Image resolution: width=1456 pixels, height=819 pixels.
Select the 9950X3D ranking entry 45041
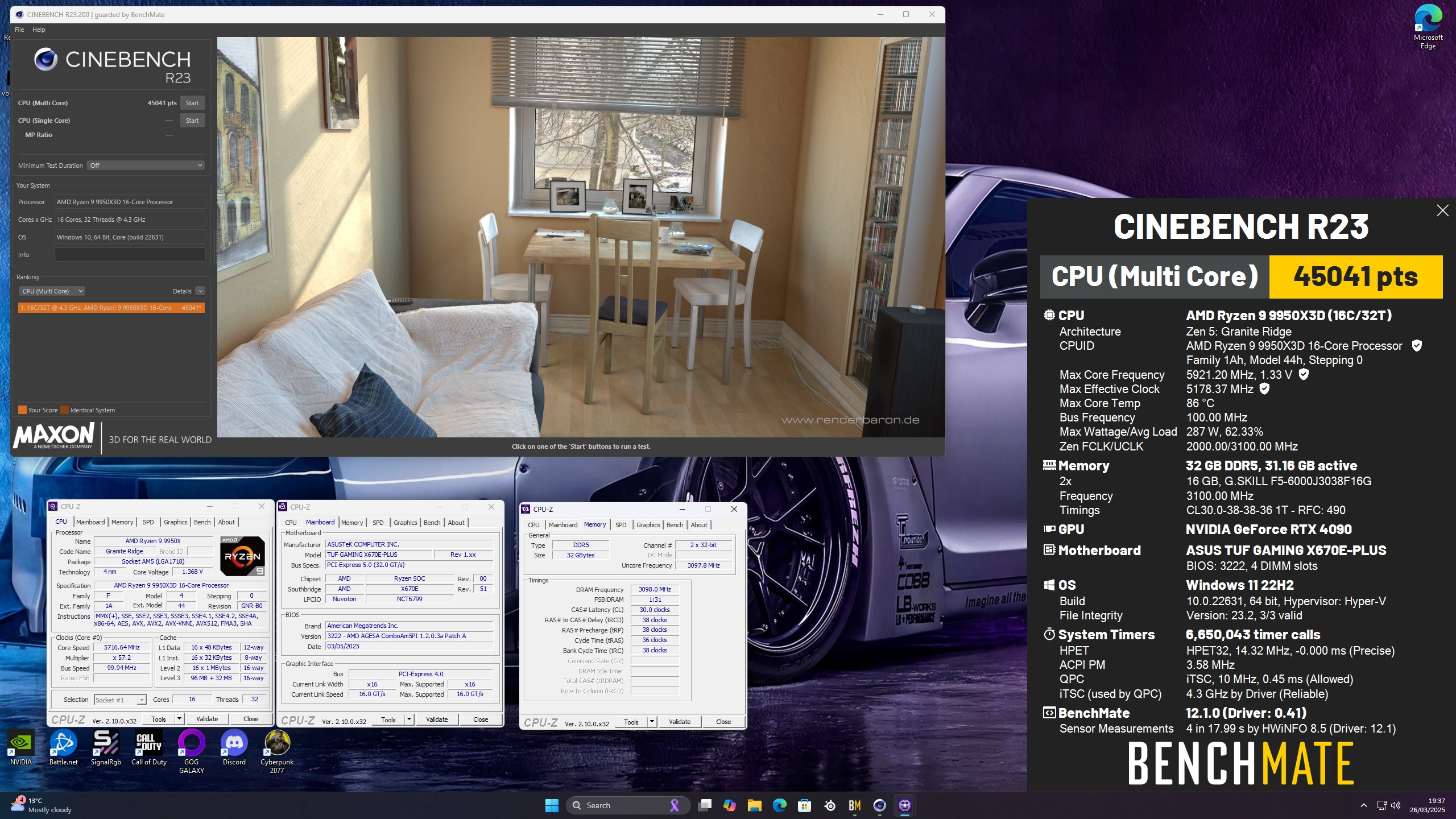pos(111,308)
